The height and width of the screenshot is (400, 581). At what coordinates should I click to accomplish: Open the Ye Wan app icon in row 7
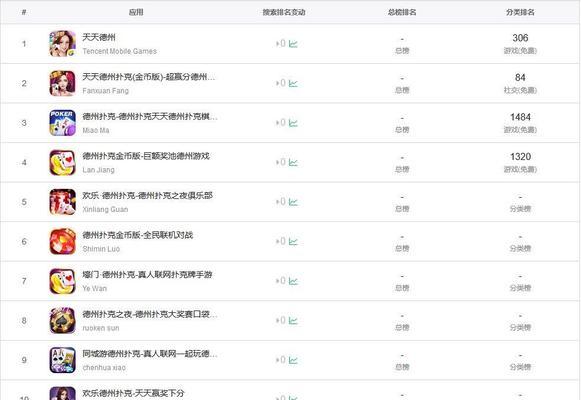click(62, 281)
